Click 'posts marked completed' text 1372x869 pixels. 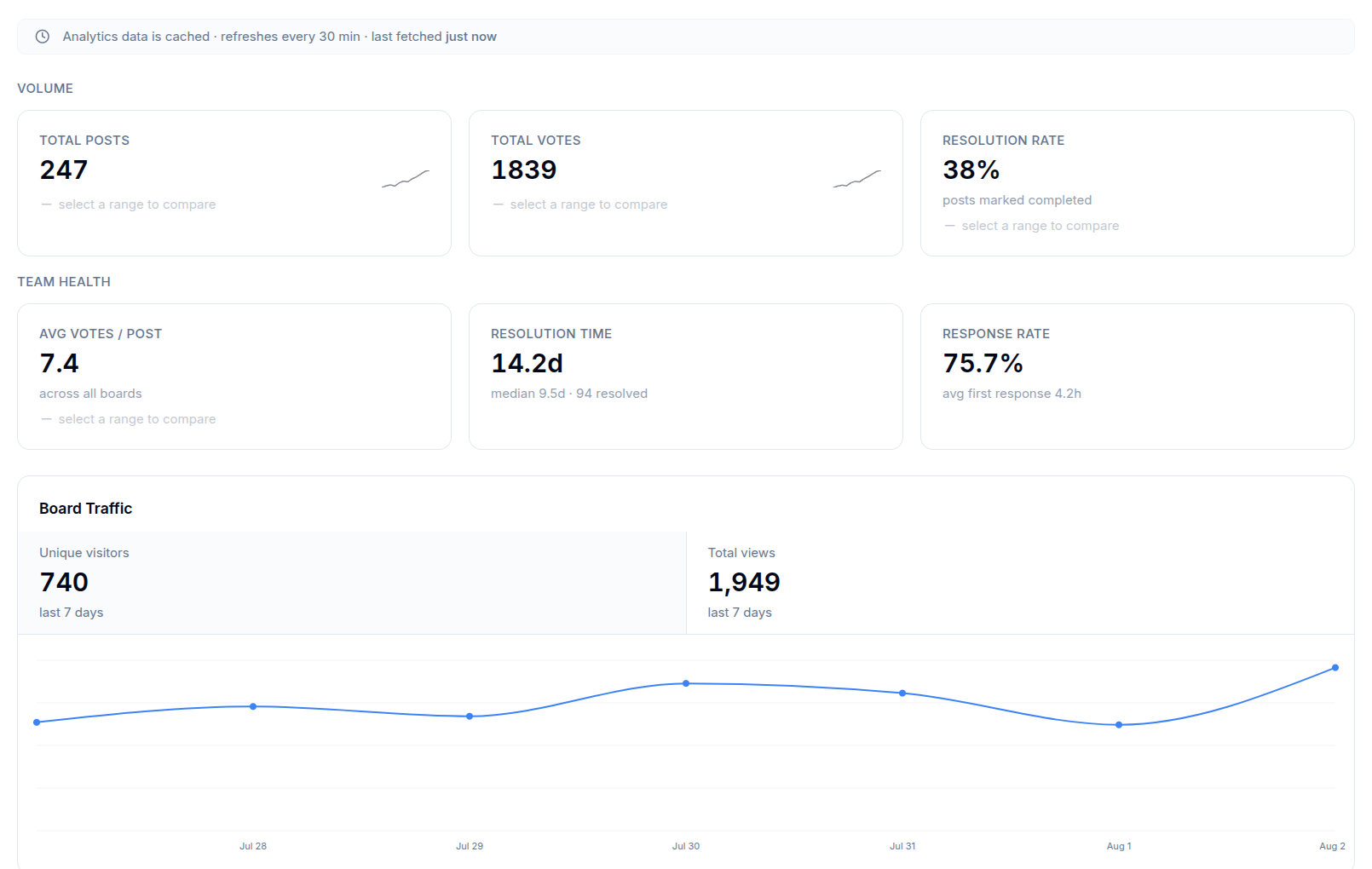tap(1017, 200)
